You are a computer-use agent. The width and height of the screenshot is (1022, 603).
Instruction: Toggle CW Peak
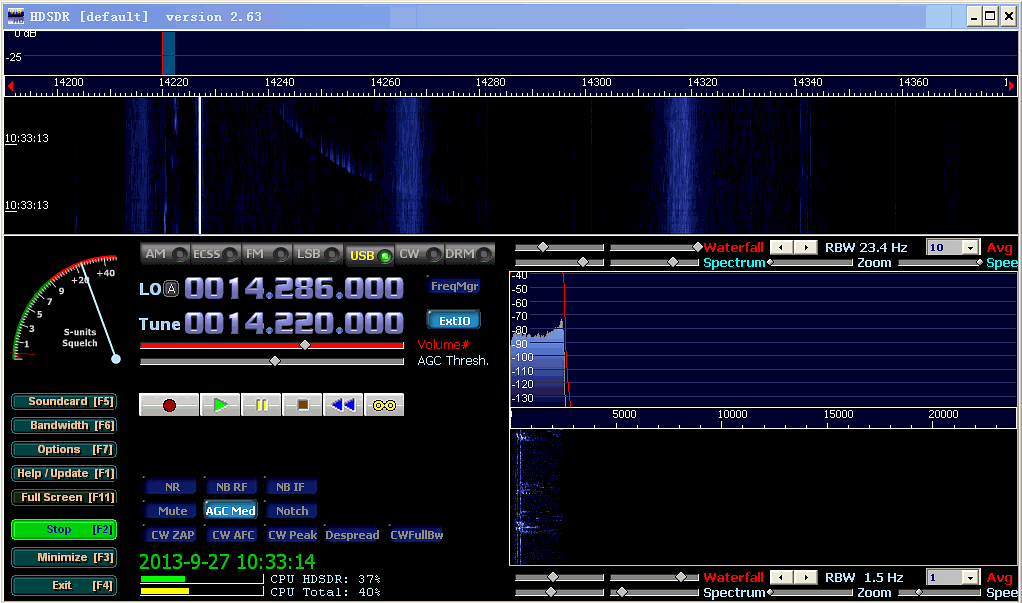click(x=292, y=535)
